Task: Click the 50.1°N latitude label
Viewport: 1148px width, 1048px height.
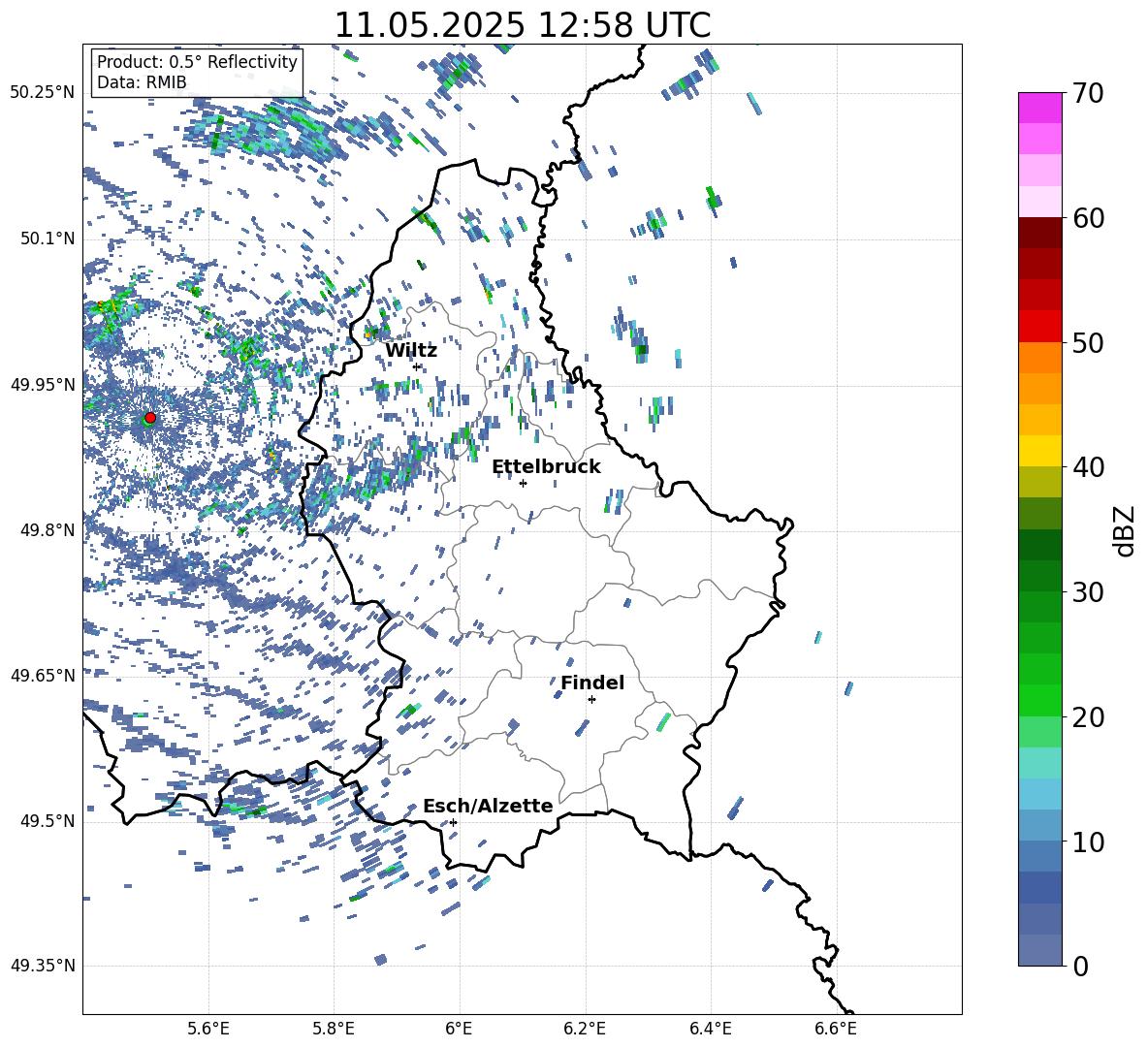Action: [47, 239]
